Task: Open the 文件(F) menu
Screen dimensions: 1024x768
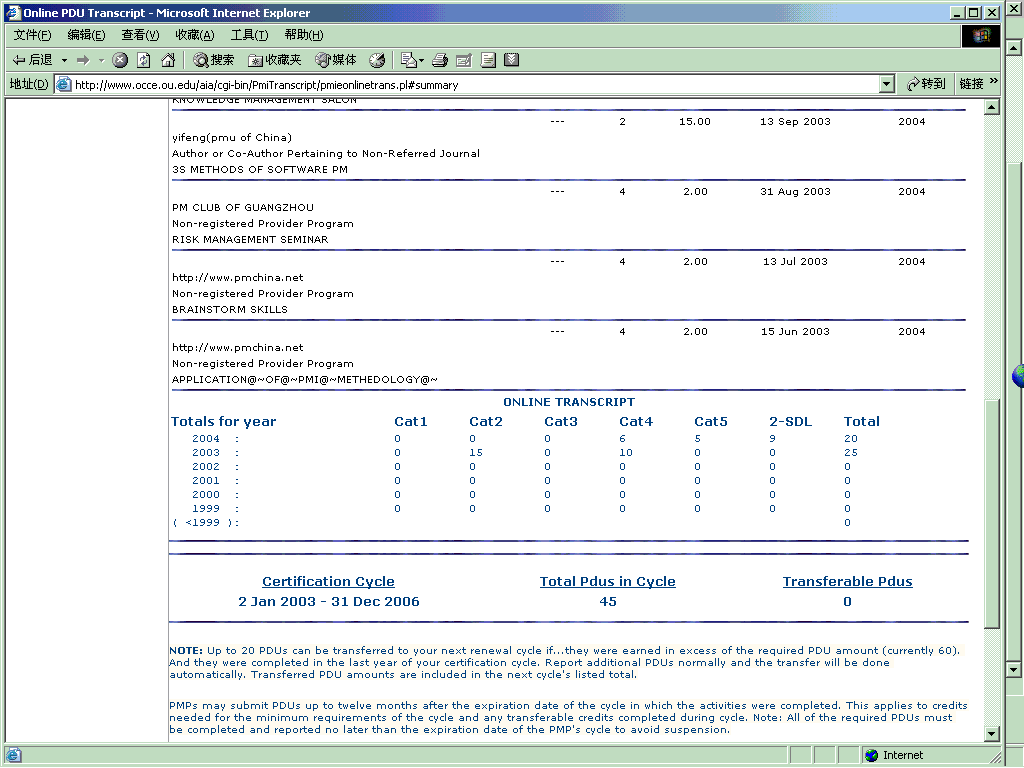Action: click(x=32, y=35)
